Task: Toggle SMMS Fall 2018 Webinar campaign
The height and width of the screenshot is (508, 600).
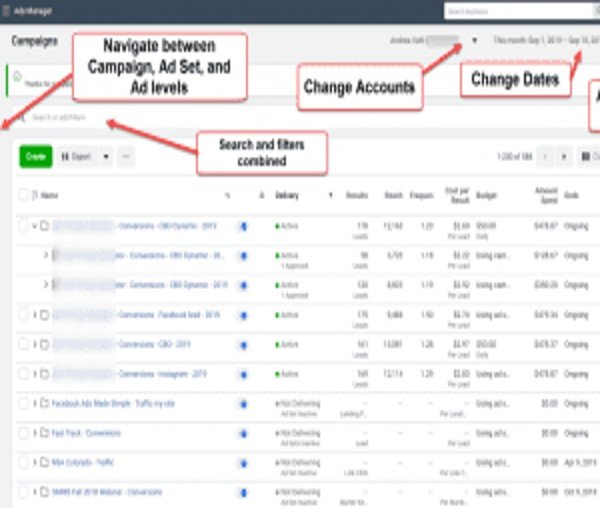Action: click(243, 493)
